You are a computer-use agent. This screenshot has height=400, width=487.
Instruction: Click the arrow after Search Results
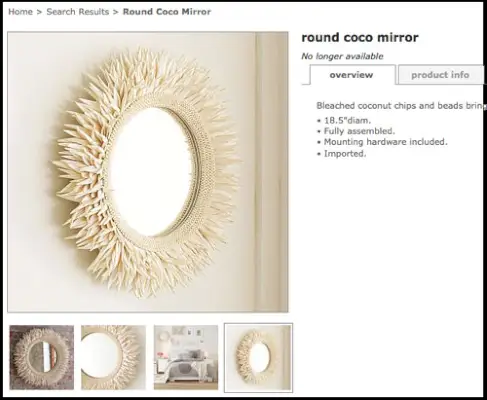116,12
